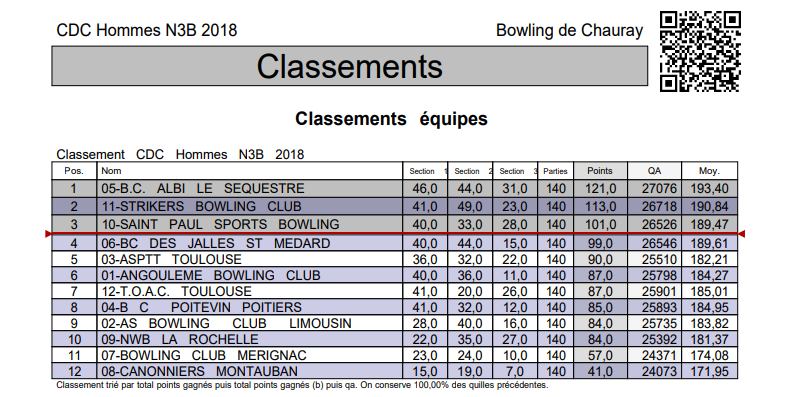Screen dimensions: 786x397
Task: Click the Section 1 column header
Action: tap(425, 171)
